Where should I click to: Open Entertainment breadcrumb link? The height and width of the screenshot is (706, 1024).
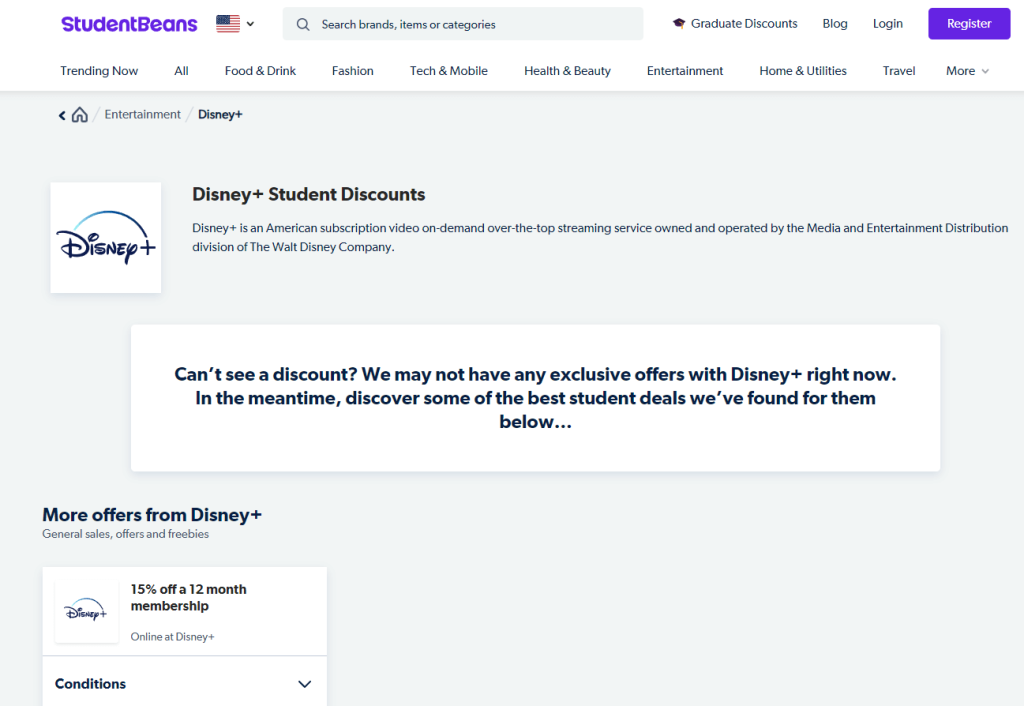click(142, 114)
